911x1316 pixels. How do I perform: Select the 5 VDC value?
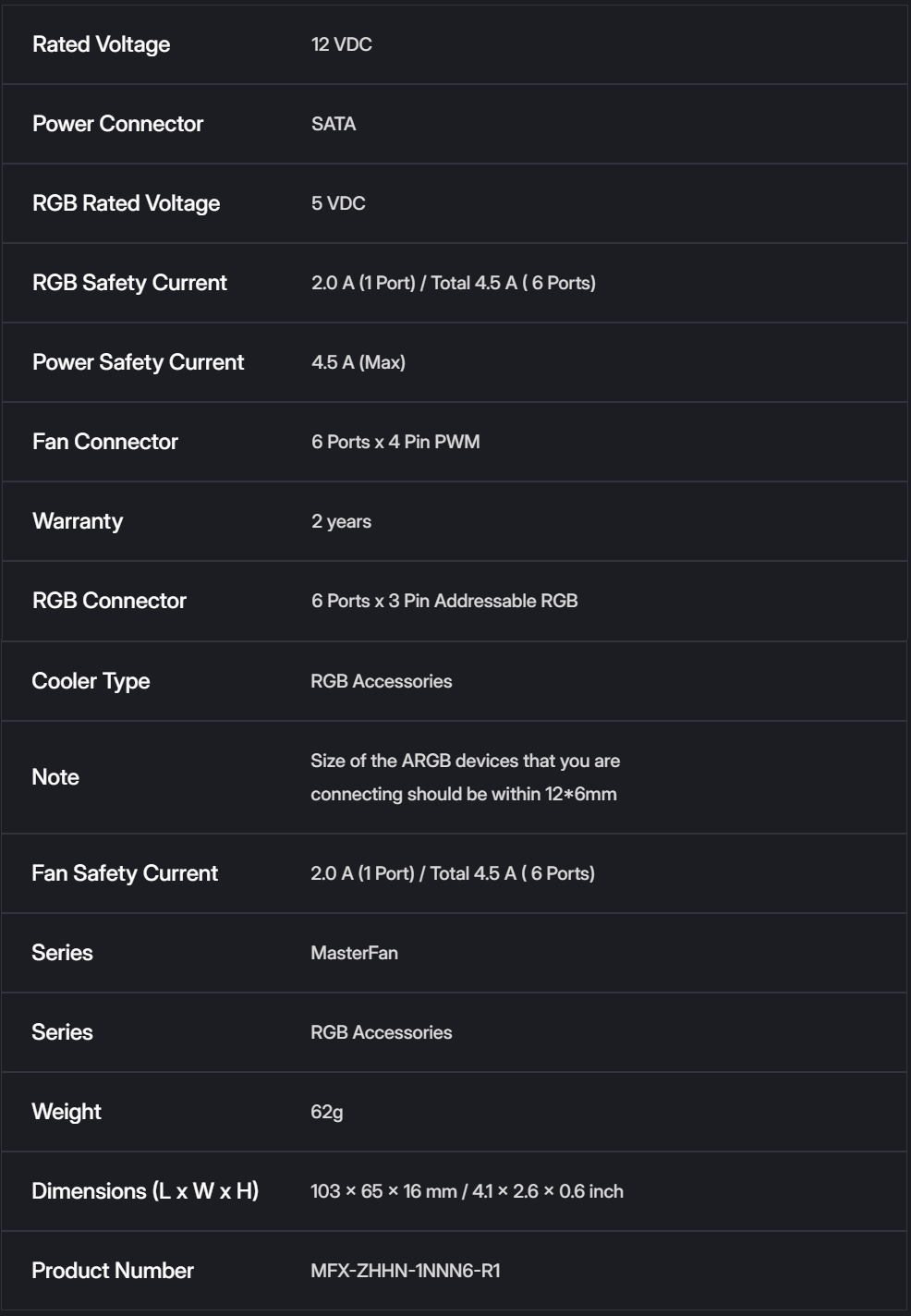pyautogui.click(x=338, y=203)
